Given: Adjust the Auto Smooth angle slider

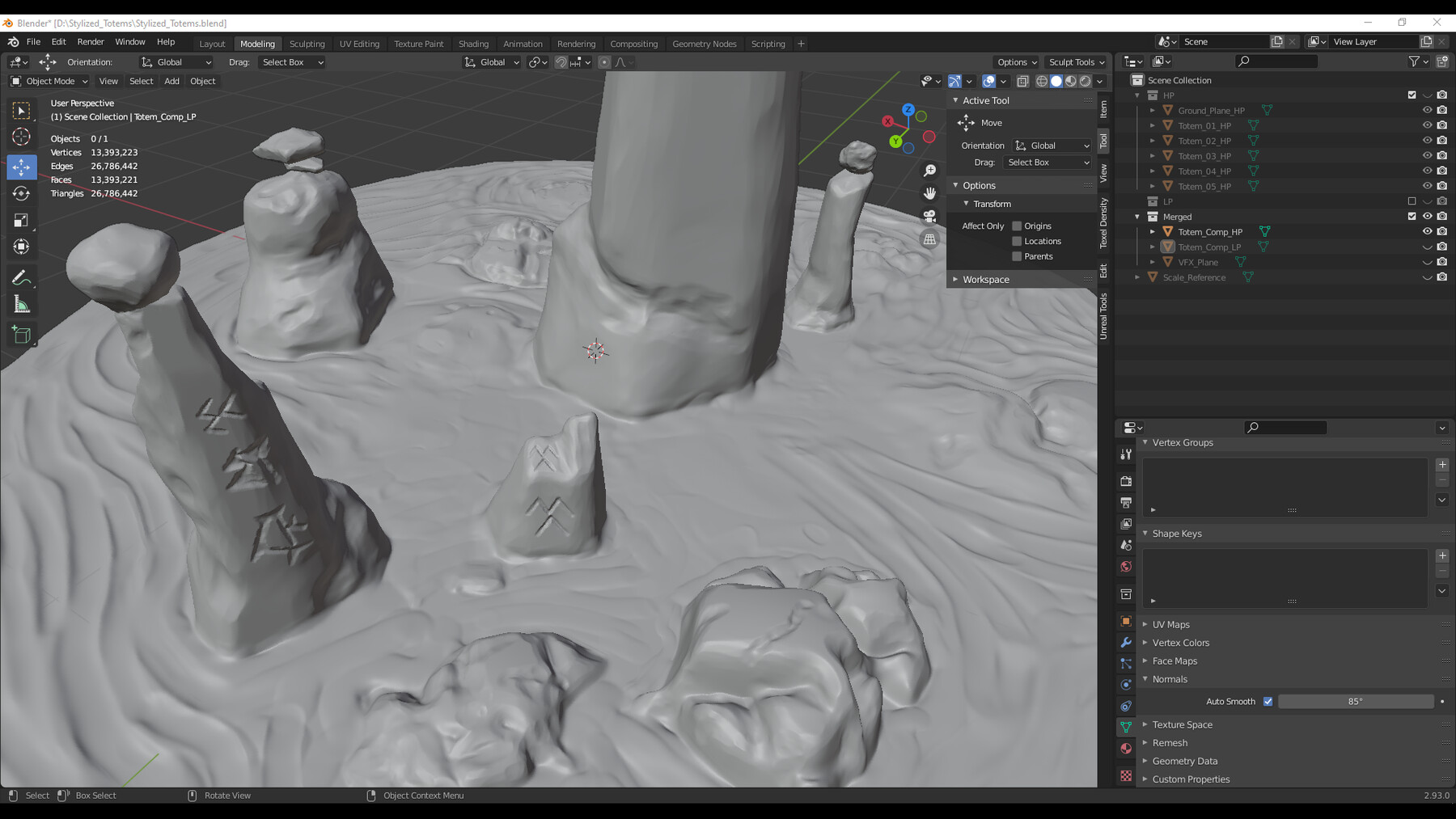Looking at the screenshot, I should coord(1356,701).
